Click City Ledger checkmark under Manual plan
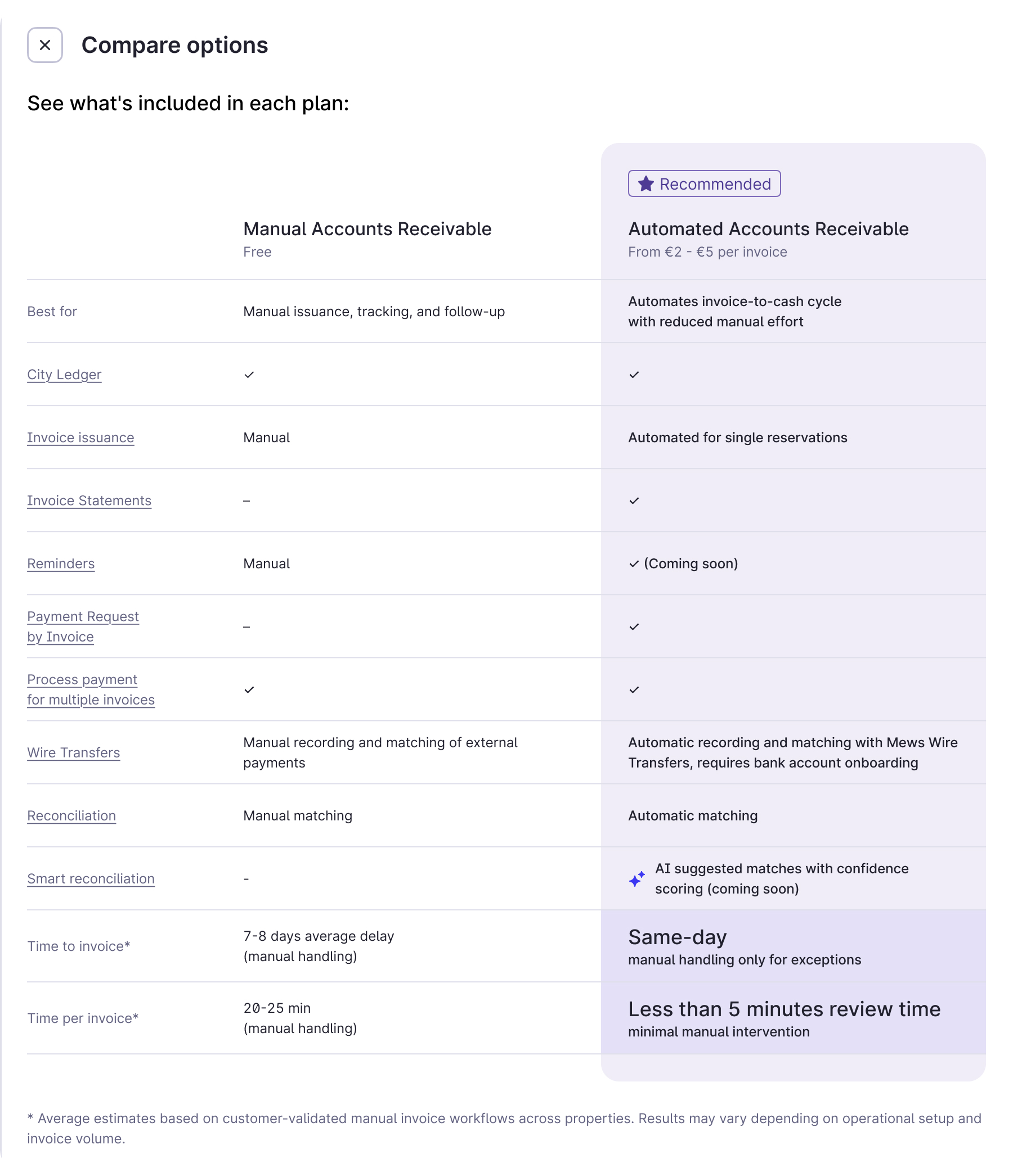The width and height of the screenshot is (1013, 1176). point(249,375)
